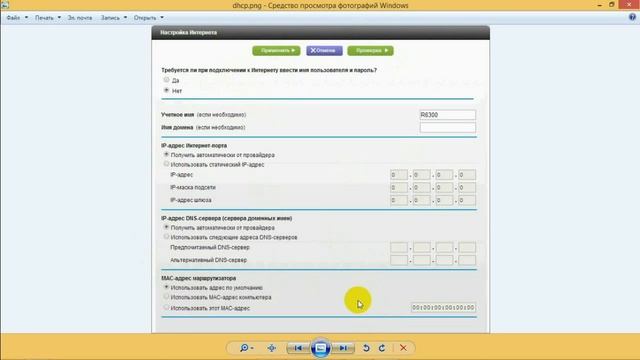The height and width of the screenshot is (360, 640).
Task: Delete the photo with red X
Action: coord(403,348)
